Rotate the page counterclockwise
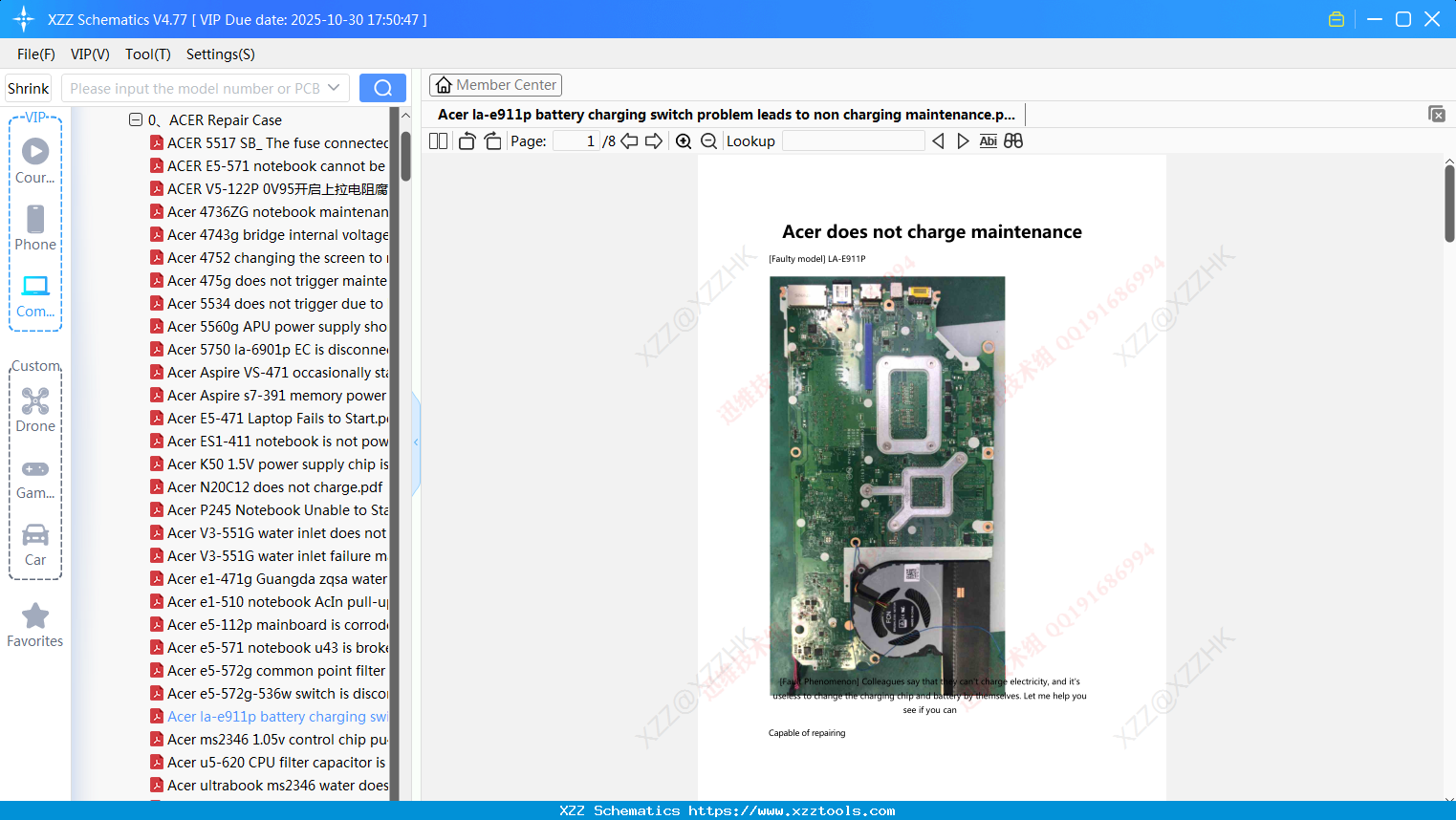This screenshot has height=820, width=1456. tap(467, 140)
